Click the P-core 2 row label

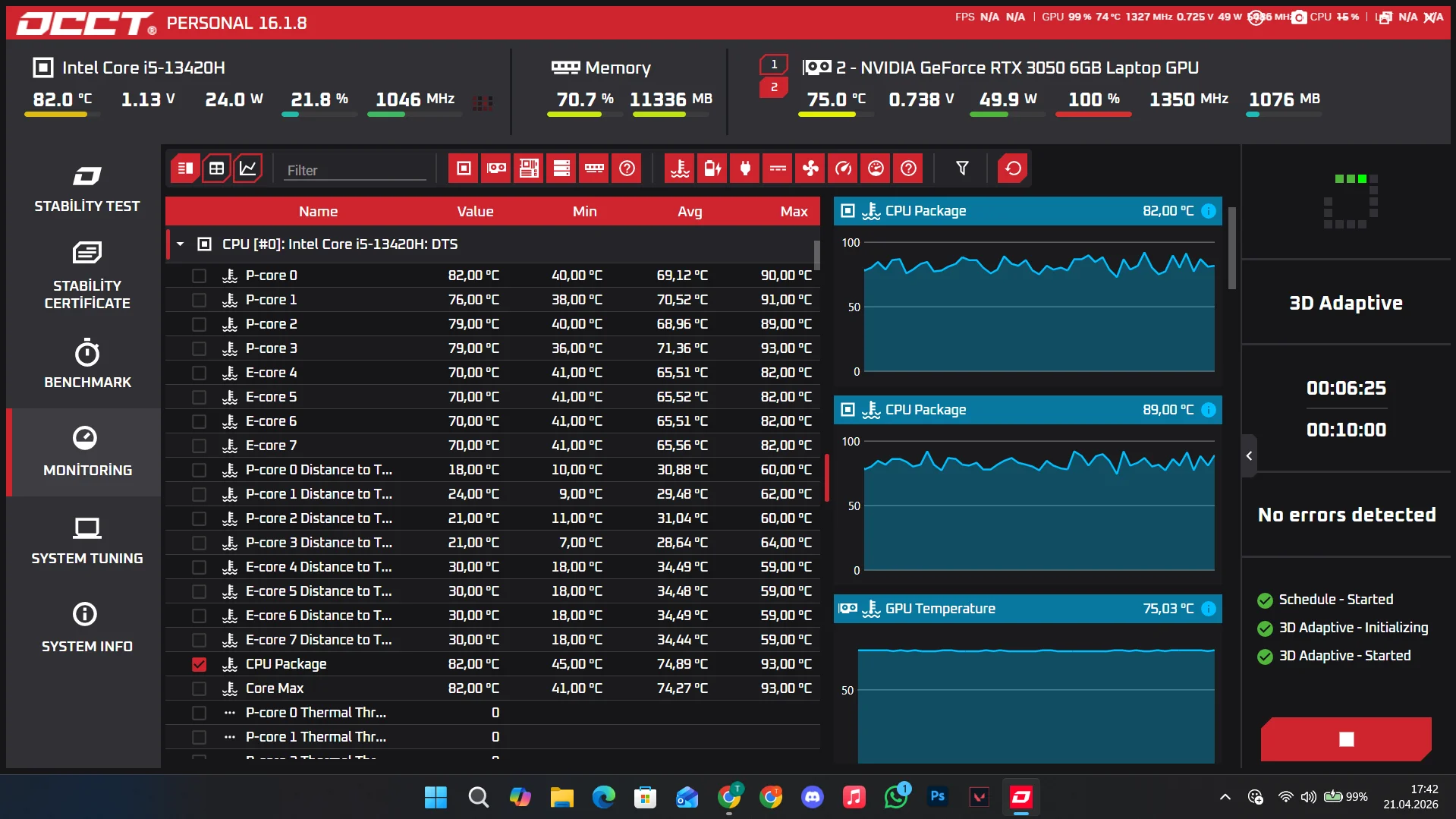point(271,324)
